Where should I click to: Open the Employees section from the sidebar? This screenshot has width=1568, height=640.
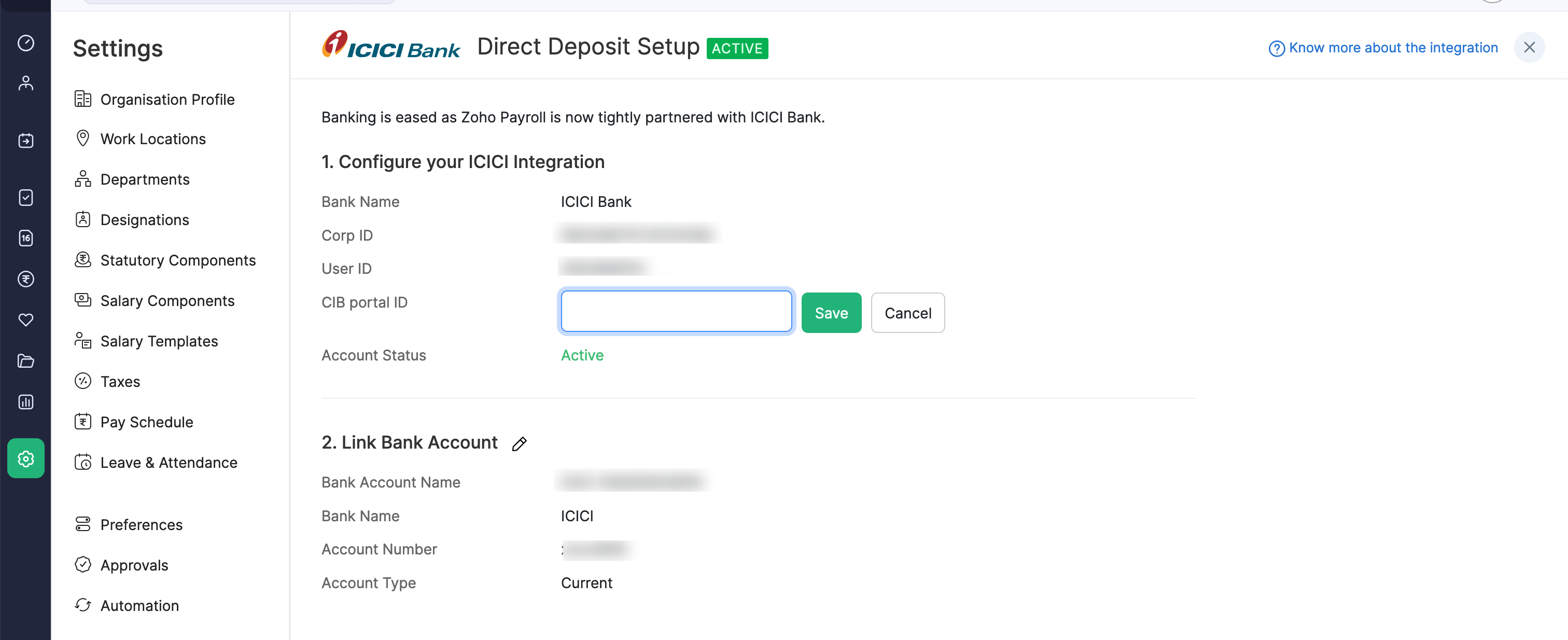click(25, 83)
